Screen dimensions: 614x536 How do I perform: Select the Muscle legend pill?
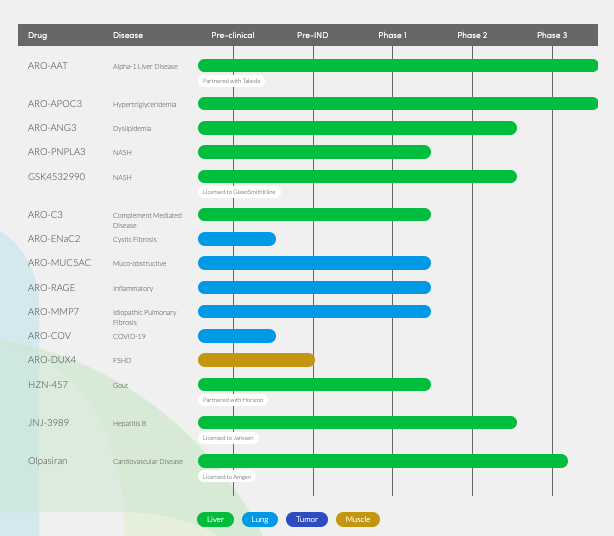(358, 519)
